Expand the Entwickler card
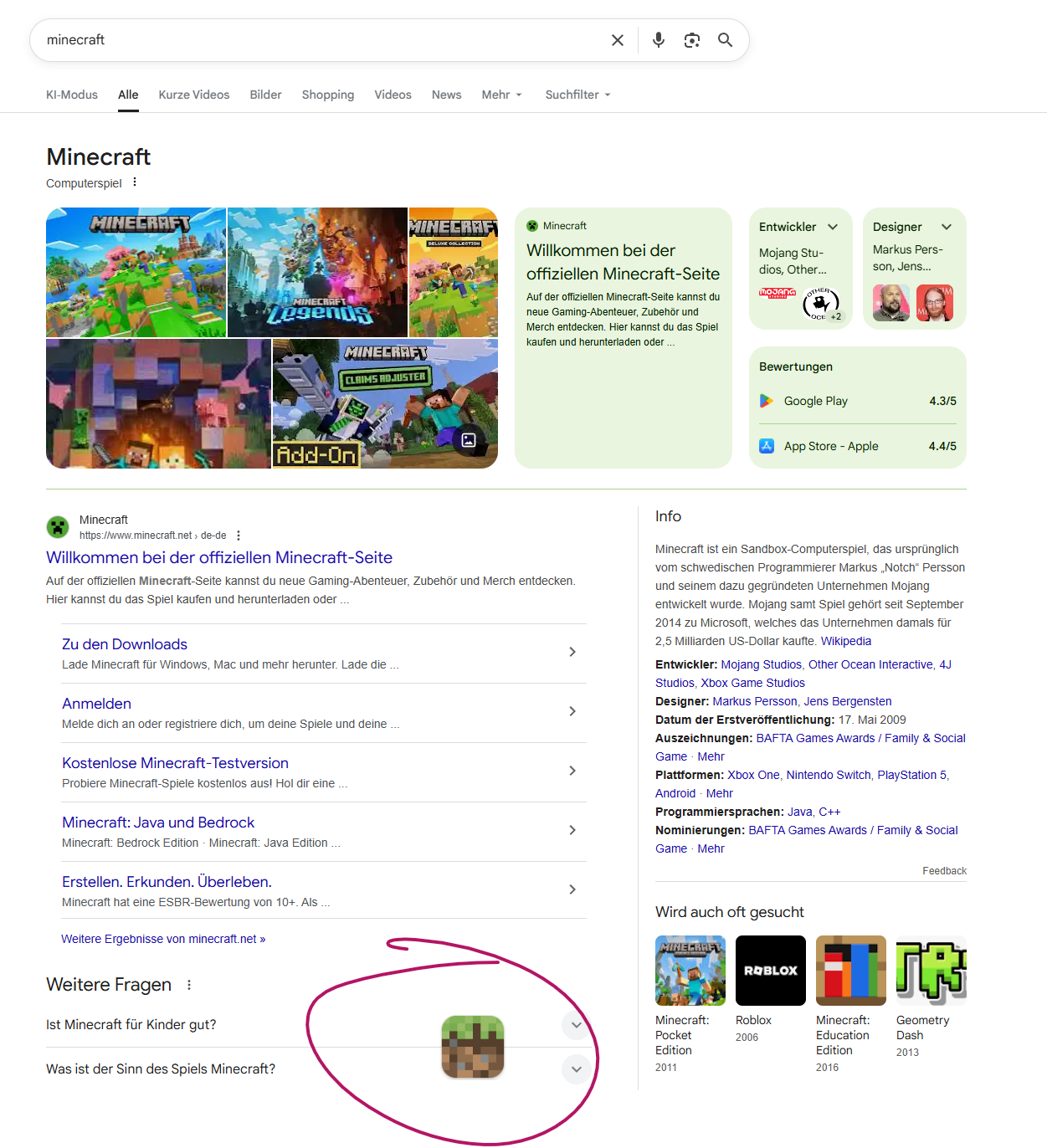Viewport: 1047px width, 1148px height. 833,227
